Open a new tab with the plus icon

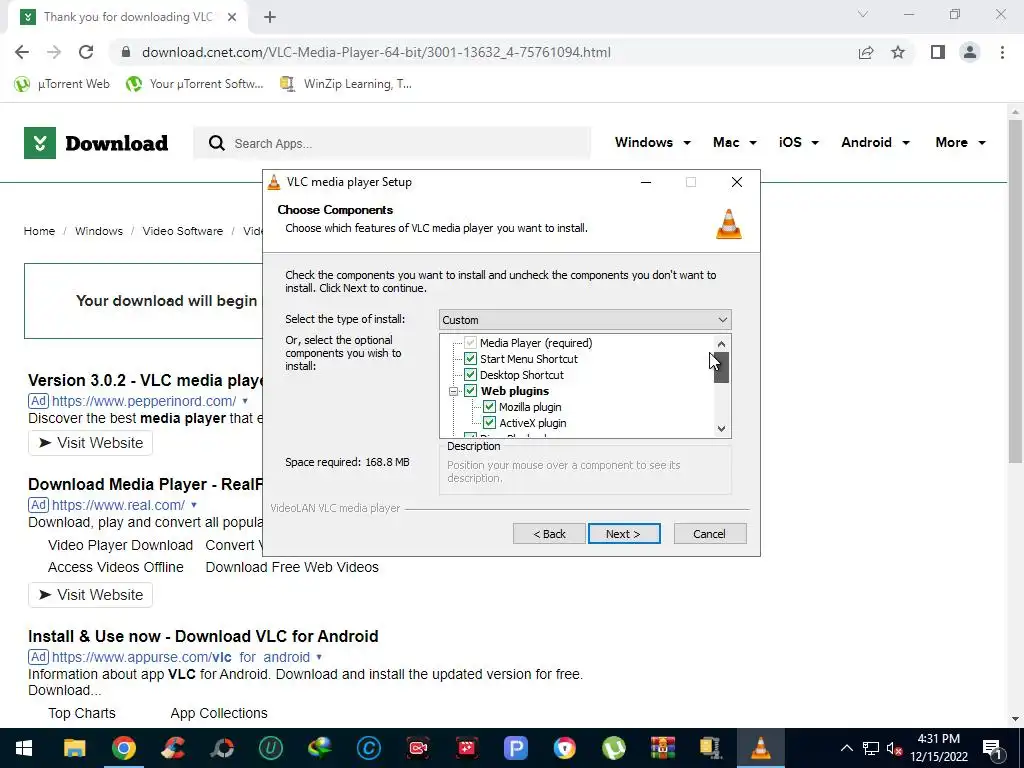[270, 17]
